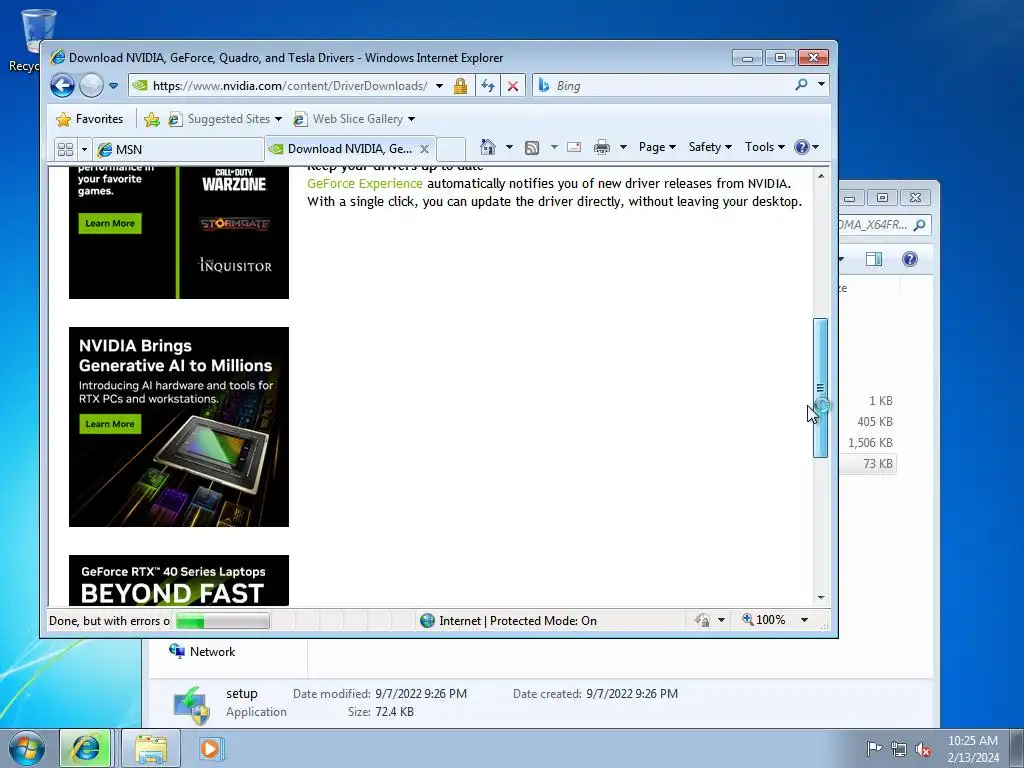The width and height of the screenshot is (1024, 768).
Task: Expand the Print options dropdown arrow
Action: coord(623,147)
